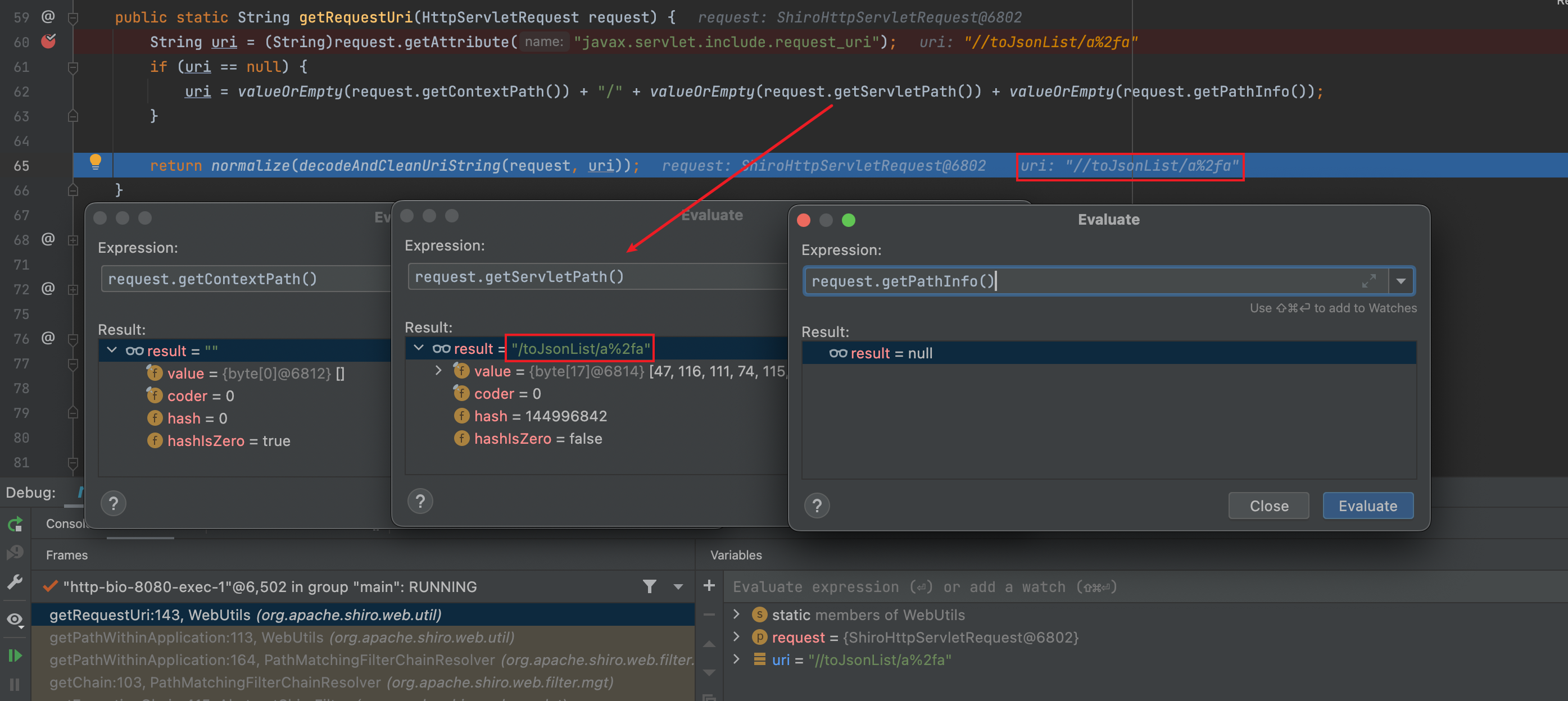The image size is (1568, 701).
Task: Toggle the breakpoint on line 60
Action: (x=48, y=42)
